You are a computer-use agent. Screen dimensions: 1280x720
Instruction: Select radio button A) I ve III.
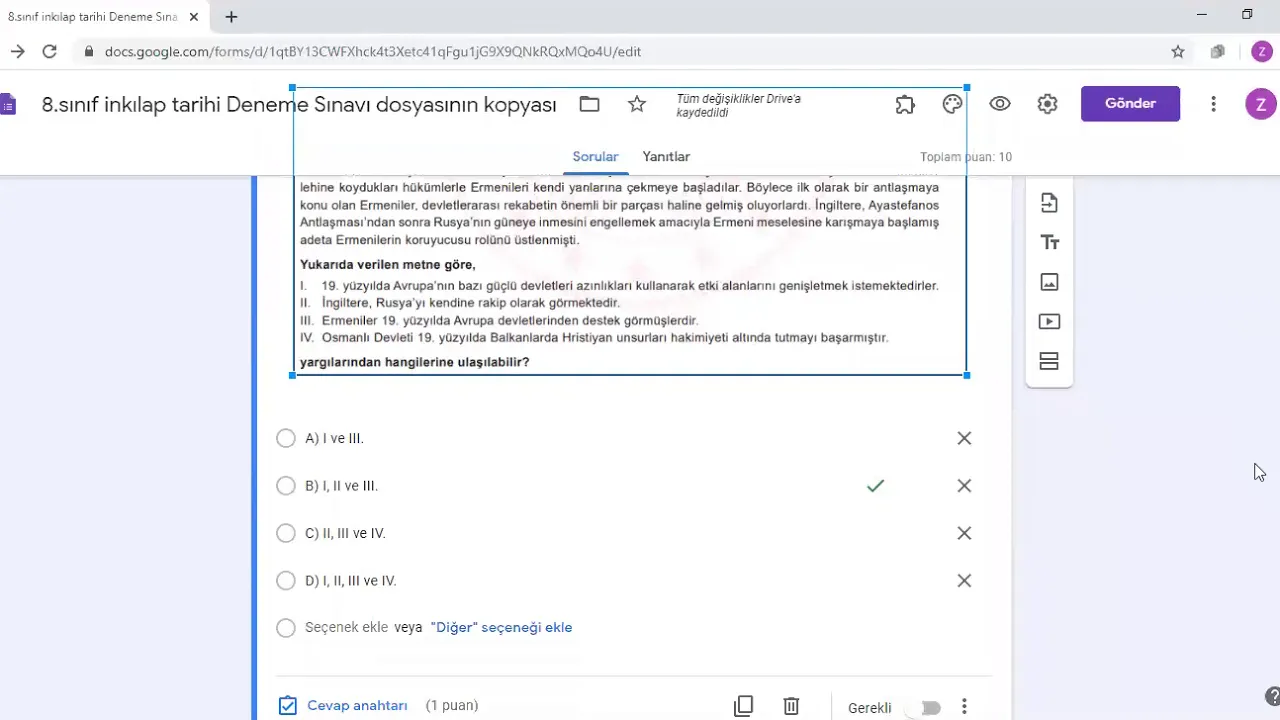coord(286,438)
